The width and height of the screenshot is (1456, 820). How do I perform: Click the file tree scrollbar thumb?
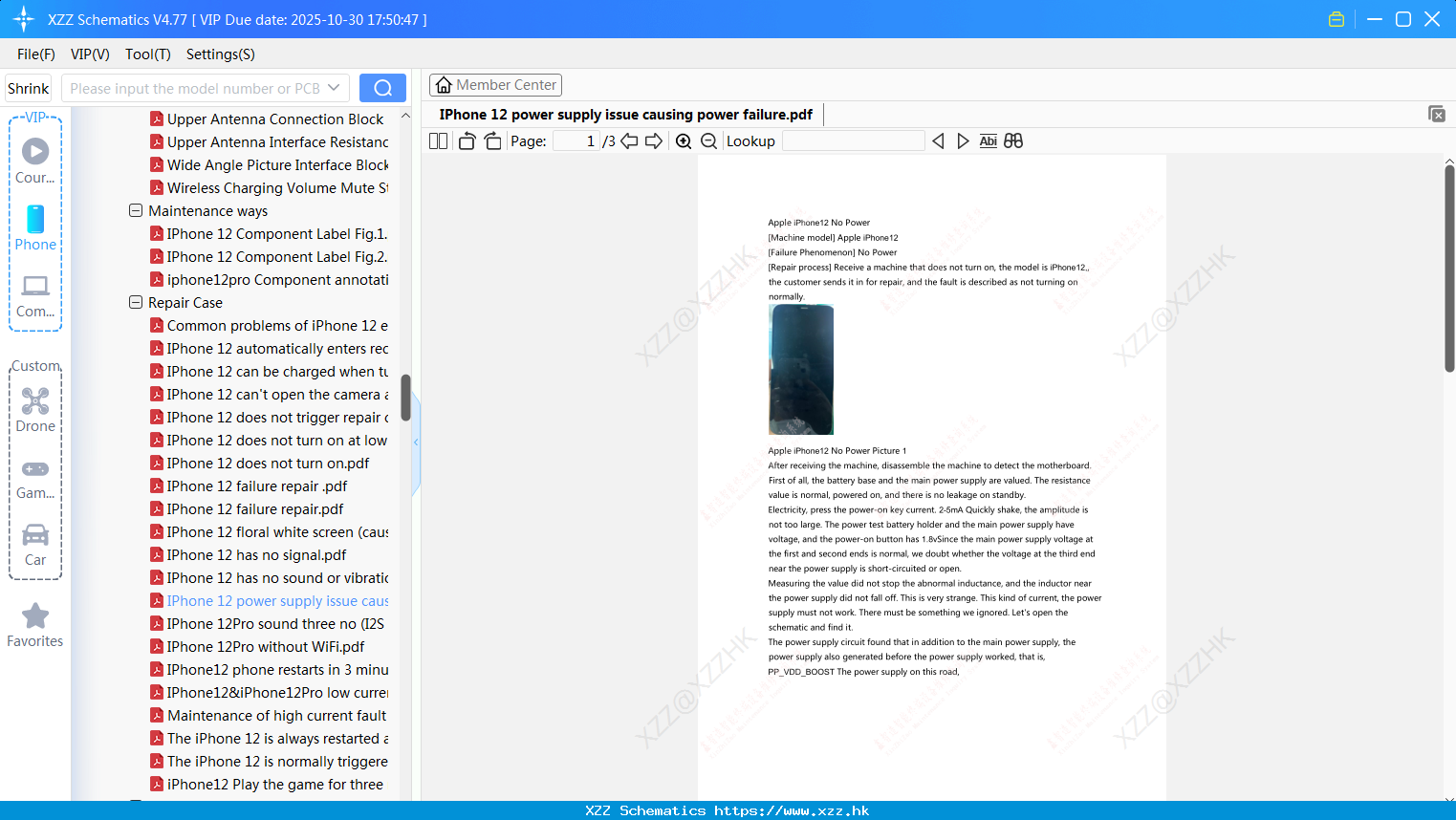(405, 398)
